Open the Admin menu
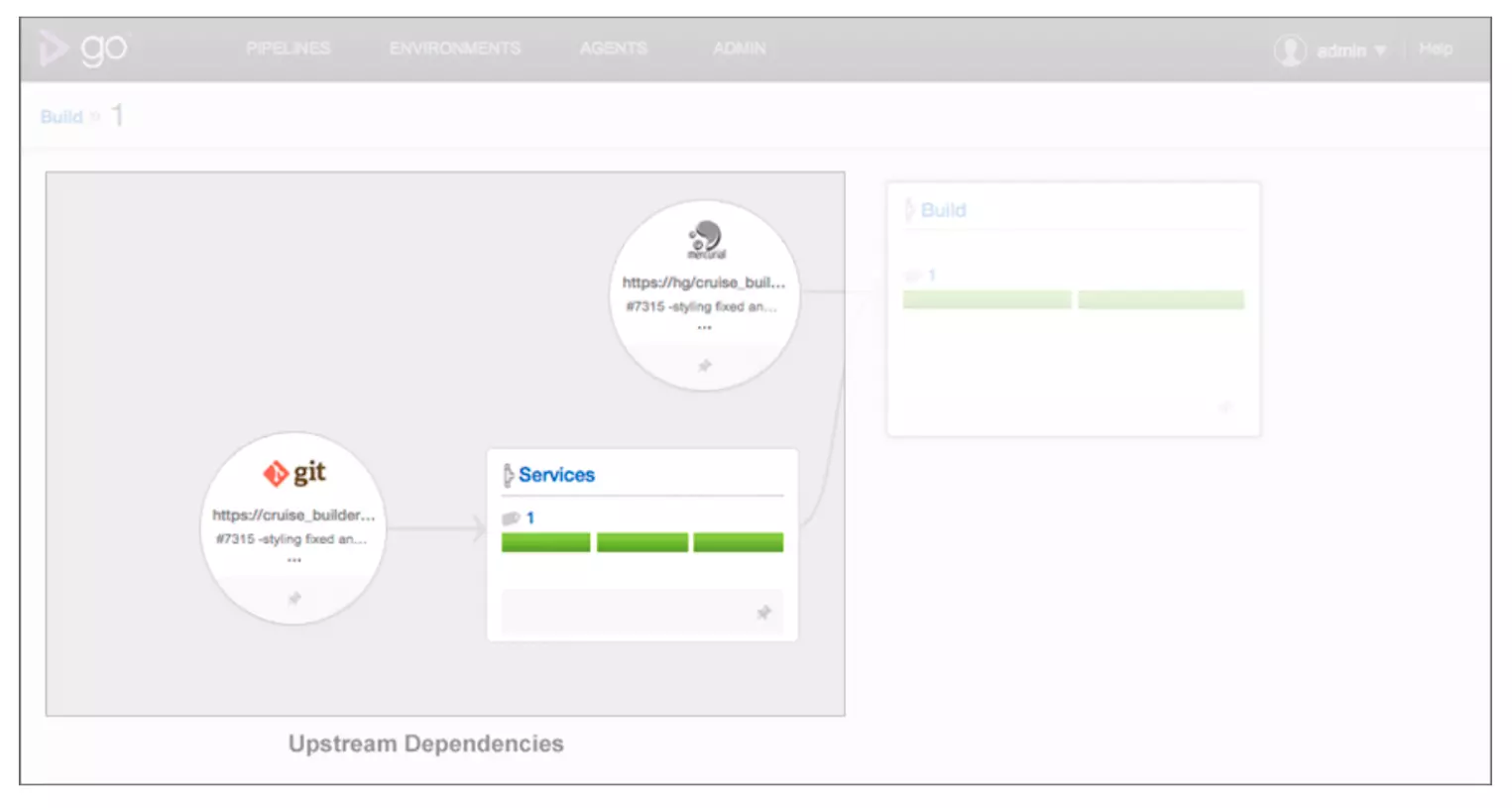 tap(740, 48)
